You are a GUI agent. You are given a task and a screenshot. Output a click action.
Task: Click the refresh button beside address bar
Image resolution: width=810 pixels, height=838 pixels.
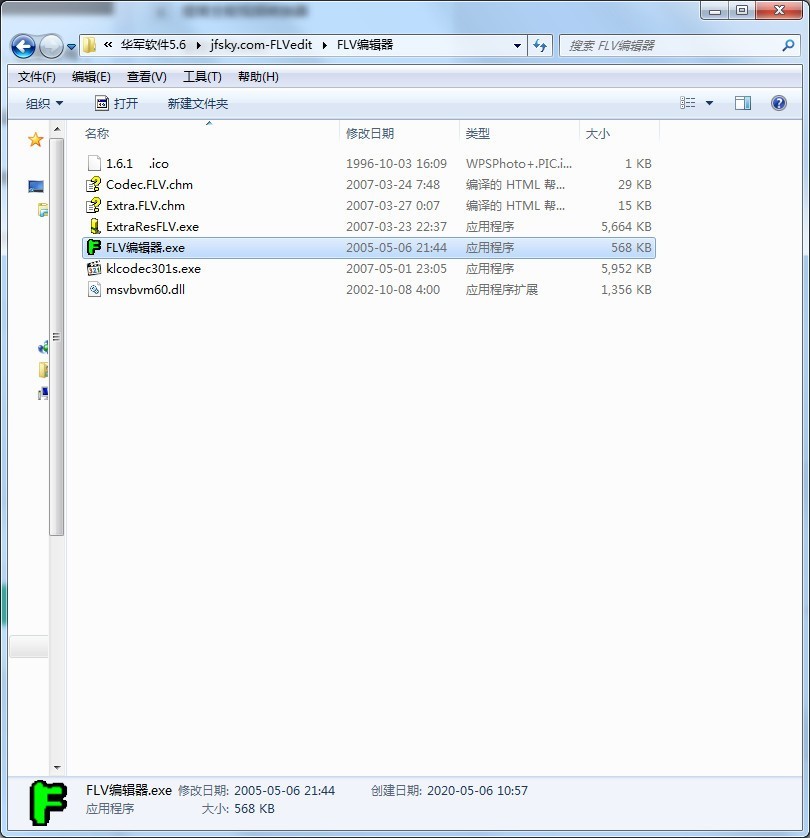540,46
